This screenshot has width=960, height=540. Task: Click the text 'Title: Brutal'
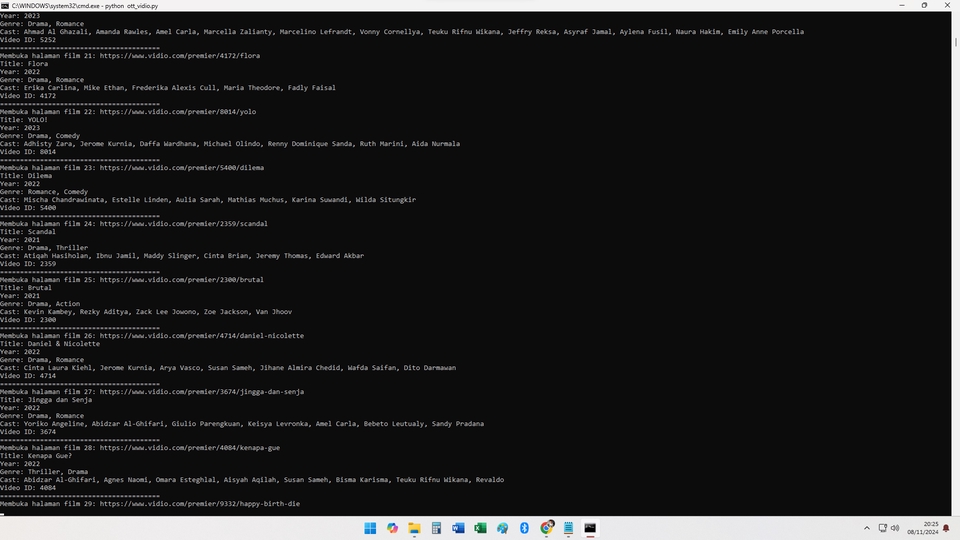pos(26,288)
